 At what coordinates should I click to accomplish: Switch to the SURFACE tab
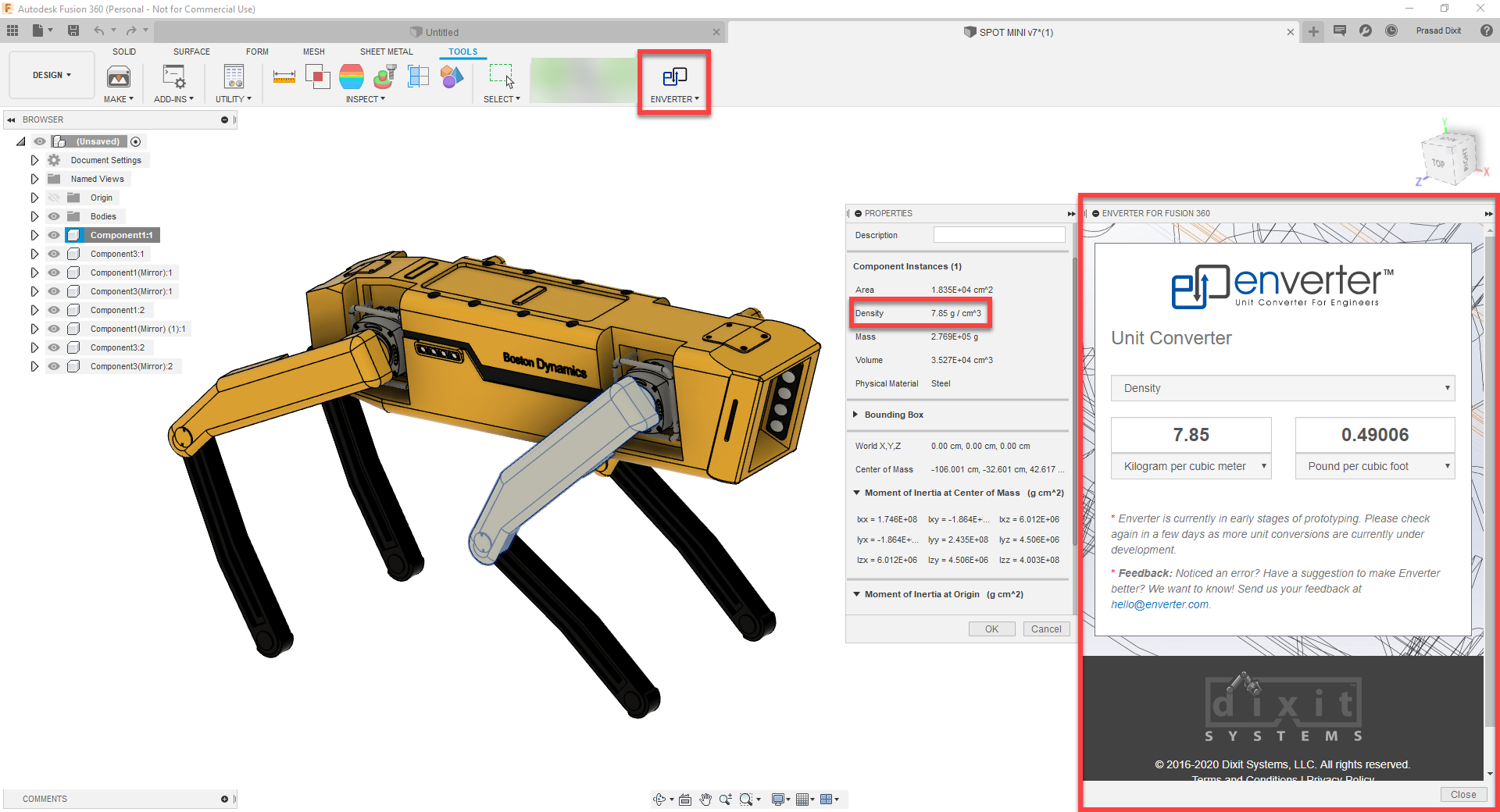click(x=191, y=52)
